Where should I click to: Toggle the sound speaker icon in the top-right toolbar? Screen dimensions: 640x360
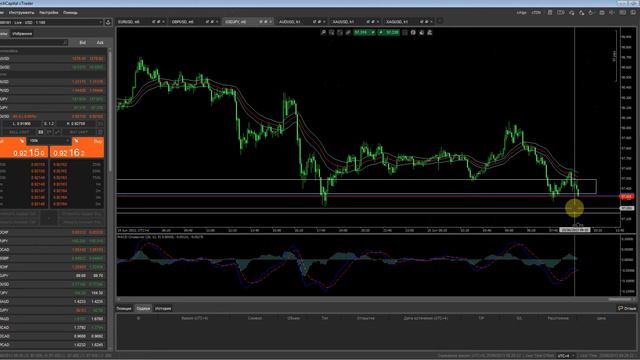point(612,13)
